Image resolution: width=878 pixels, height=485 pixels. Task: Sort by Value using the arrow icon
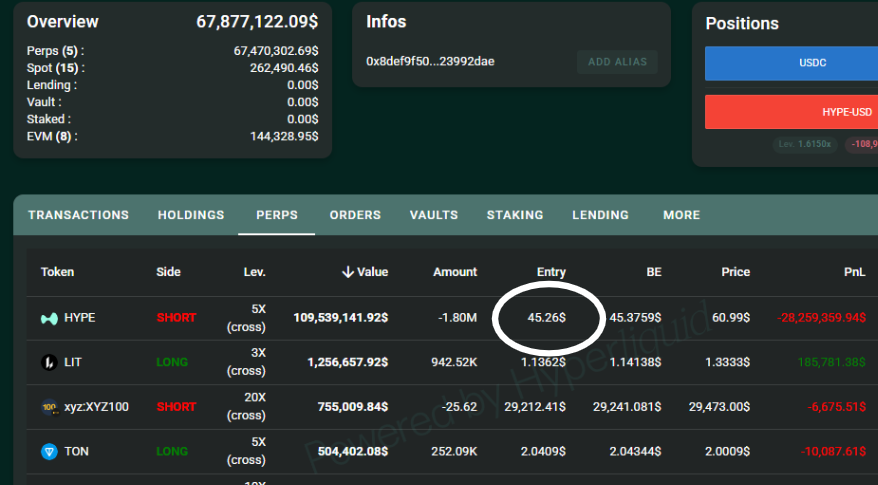(348, 272)
